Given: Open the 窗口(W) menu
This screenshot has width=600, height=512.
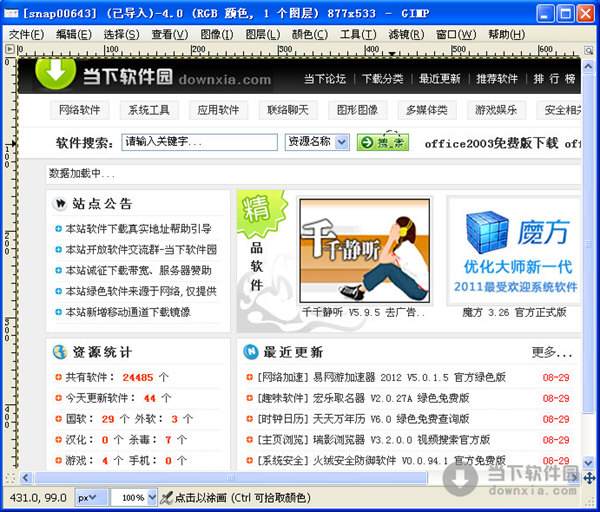Looking at the screenshot, I should 456,35.
